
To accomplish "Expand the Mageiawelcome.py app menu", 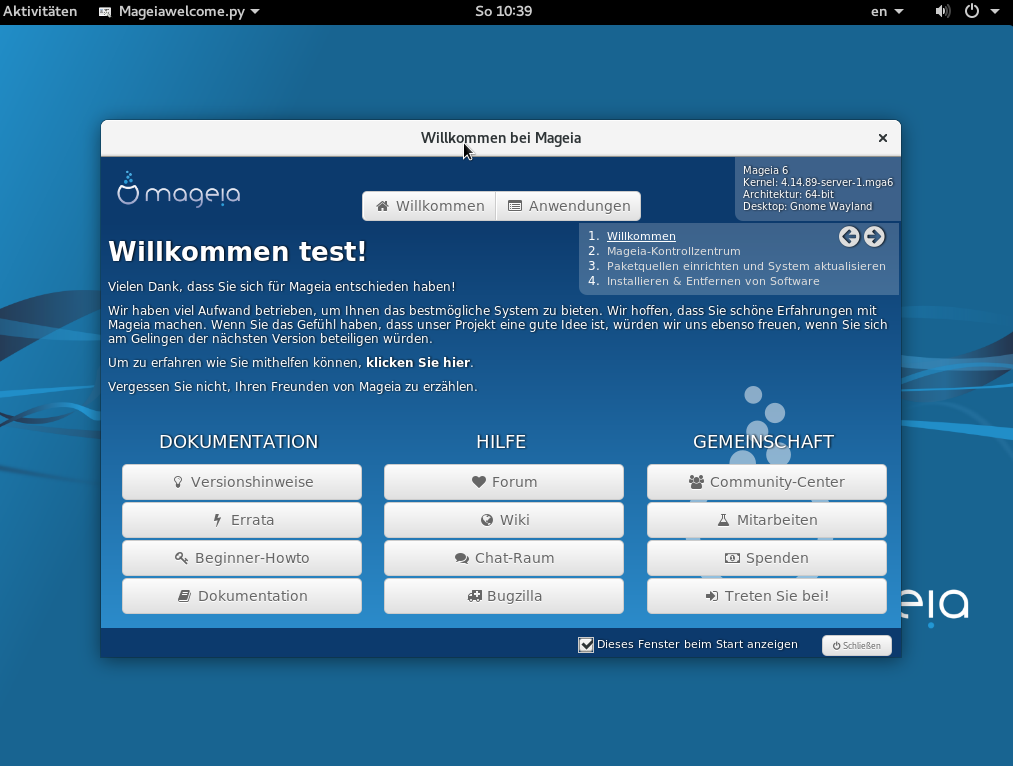I will [x=180, y=11].
